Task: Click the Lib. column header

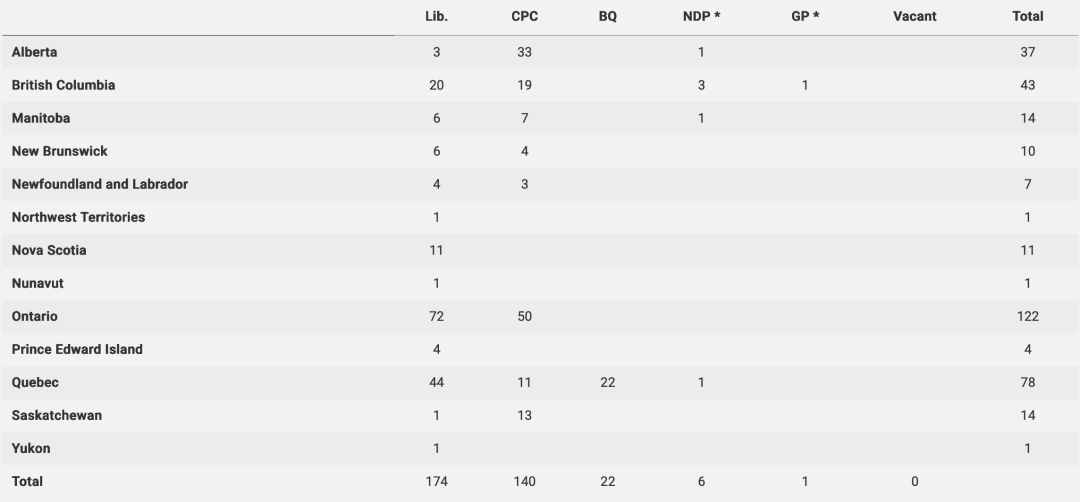Action: [436, 16]
